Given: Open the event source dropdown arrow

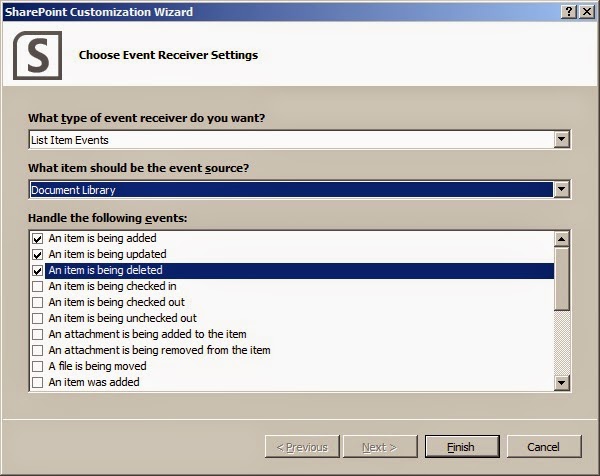Looking at the screenshot, I should 561,189.
